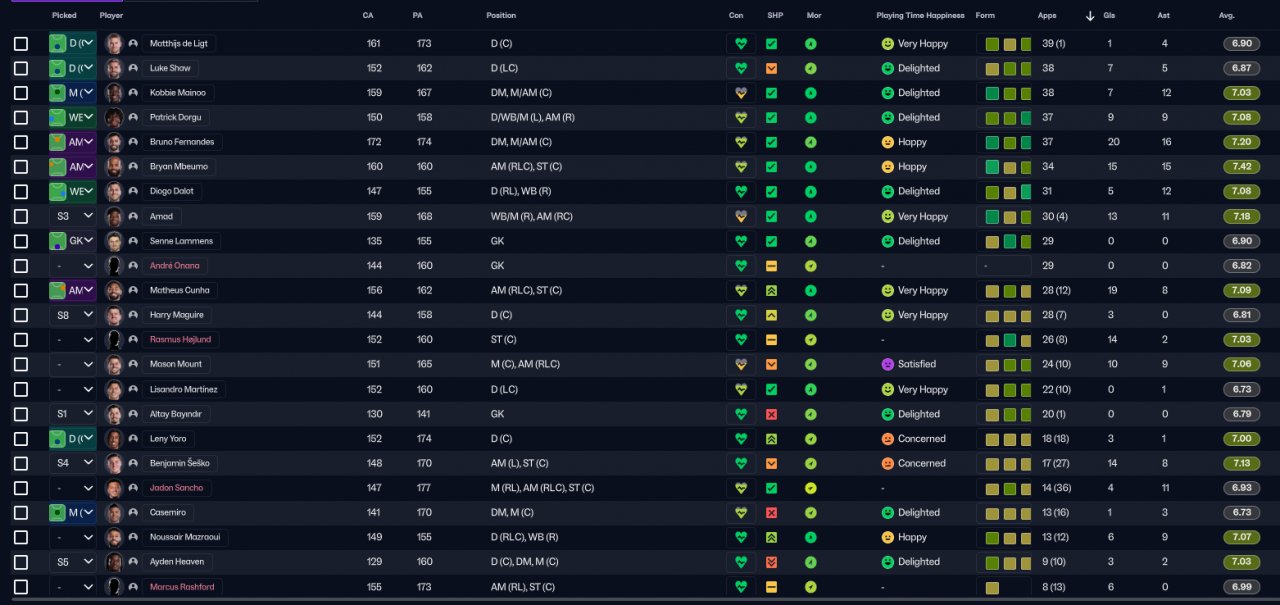
Task: Open the S1 dropdown for Altay Bayındır
Action: (x=73, y=414)
